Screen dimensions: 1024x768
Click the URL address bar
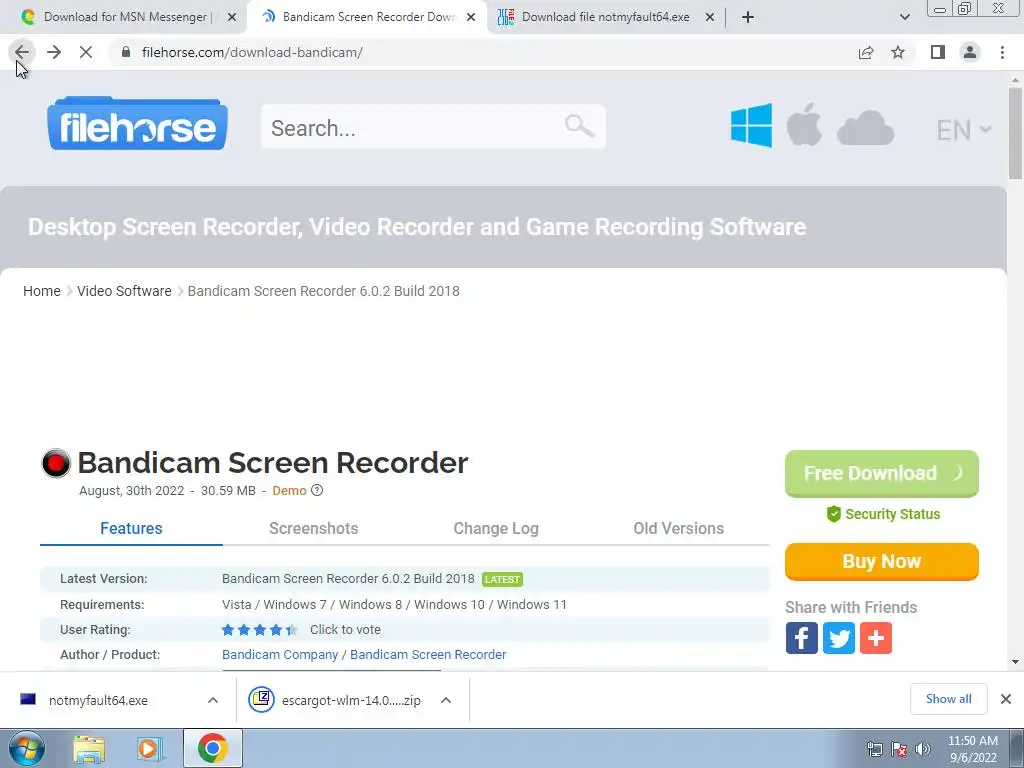(483, 52)
